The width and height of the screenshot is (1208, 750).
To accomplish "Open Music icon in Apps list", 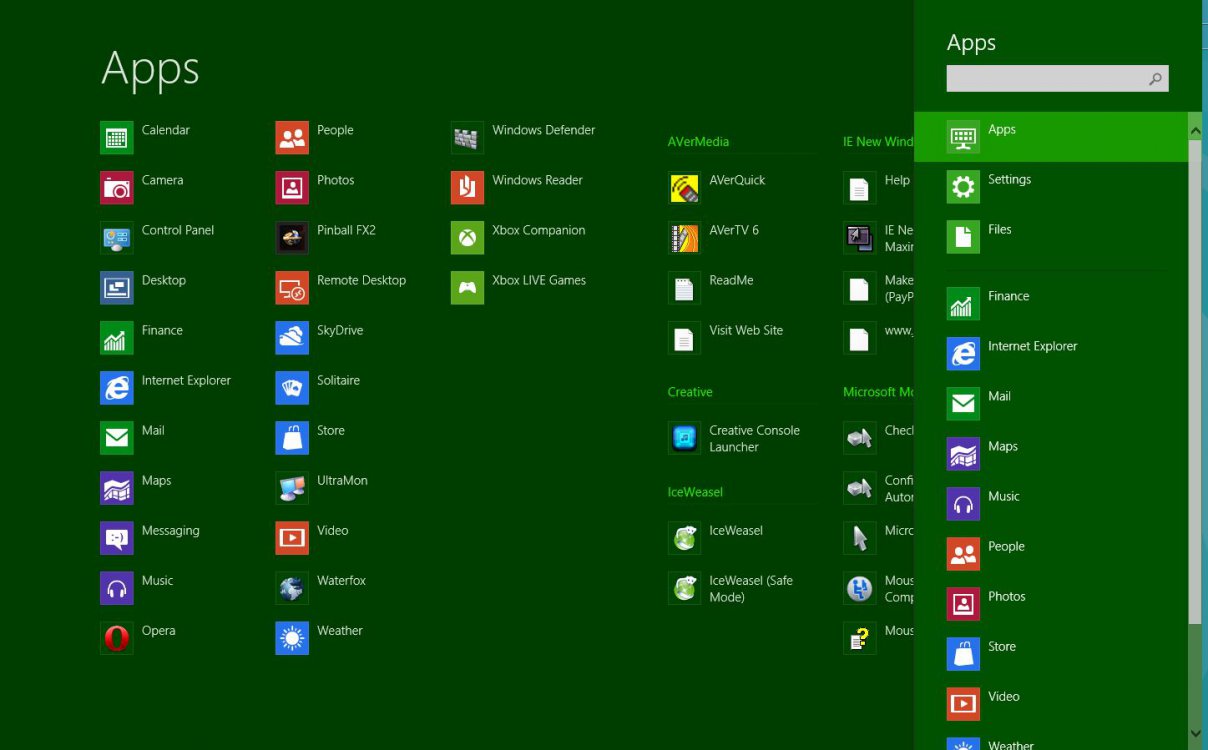I will (x=117, y=587).
